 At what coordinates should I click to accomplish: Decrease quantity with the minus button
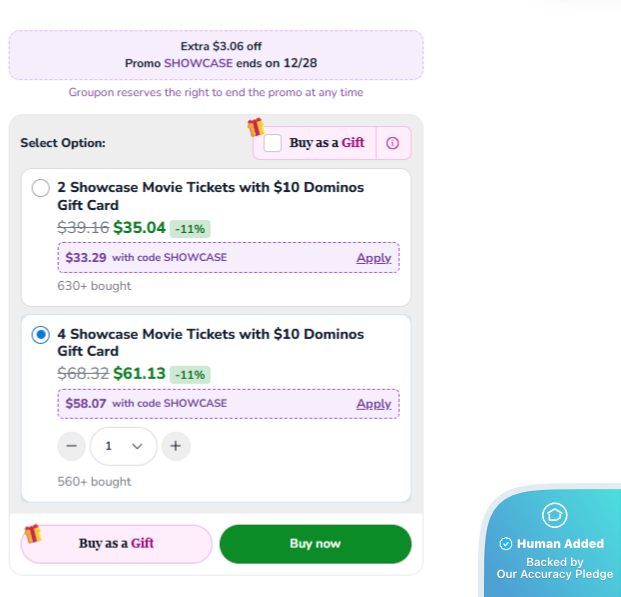tap(71, 446)
